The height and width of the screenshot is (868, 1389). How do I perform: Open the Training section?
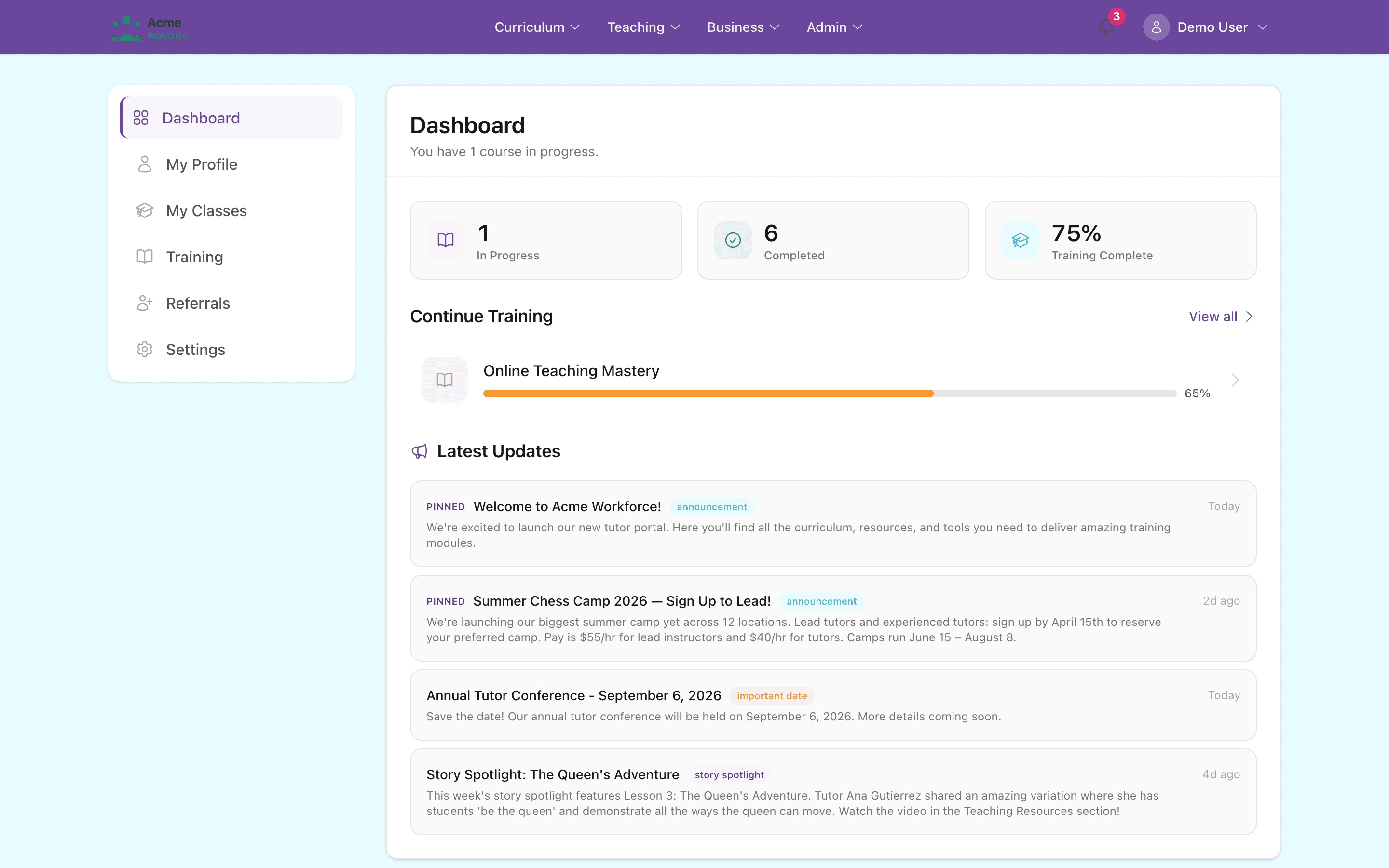point(232,257)
